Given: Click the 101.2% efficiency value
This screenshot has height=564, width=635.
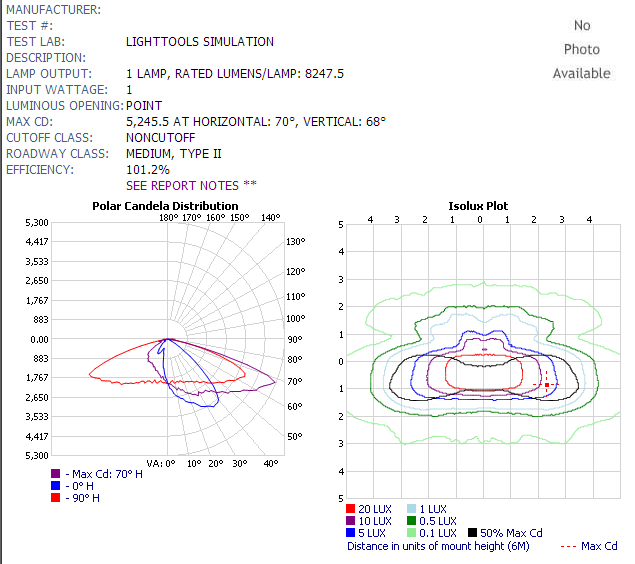Looking at the screenshot, I should coord(148,170).
